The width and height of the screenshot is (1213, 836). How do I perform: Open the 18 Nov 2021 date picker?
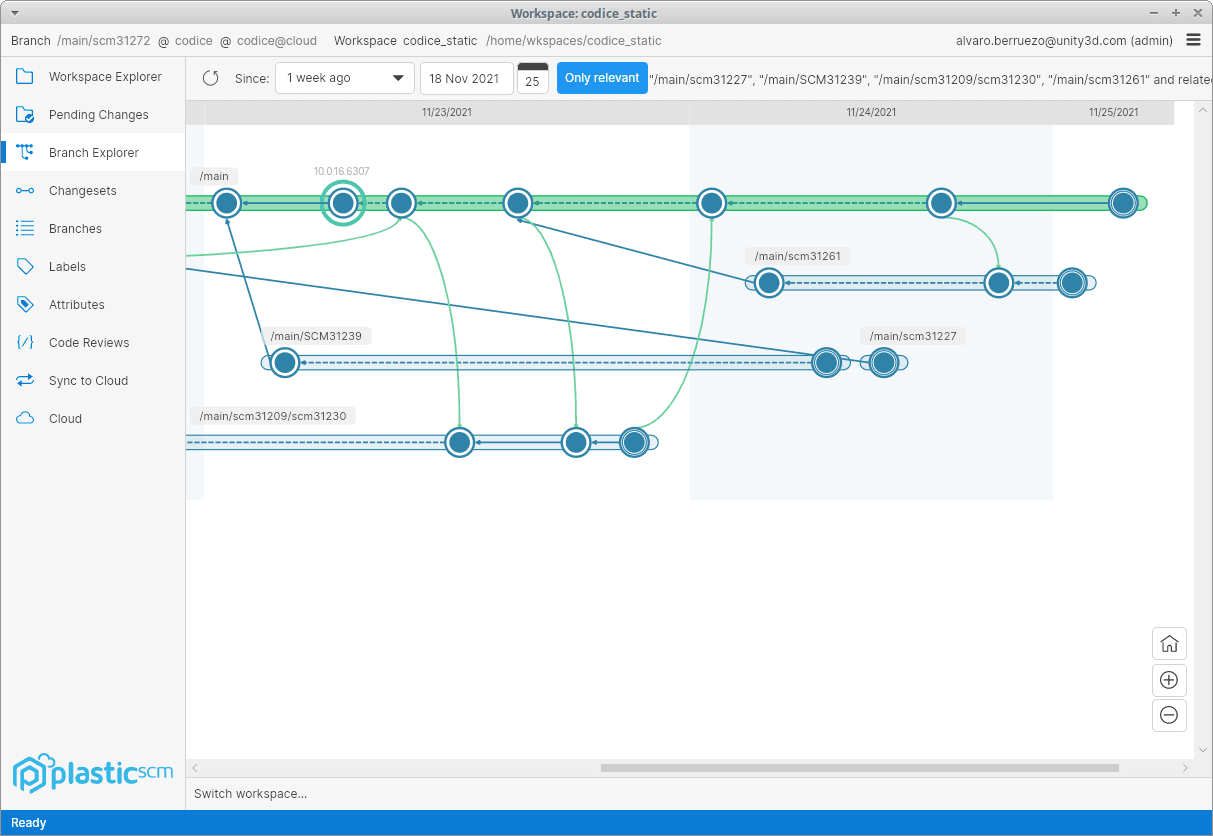pos(466,77)
